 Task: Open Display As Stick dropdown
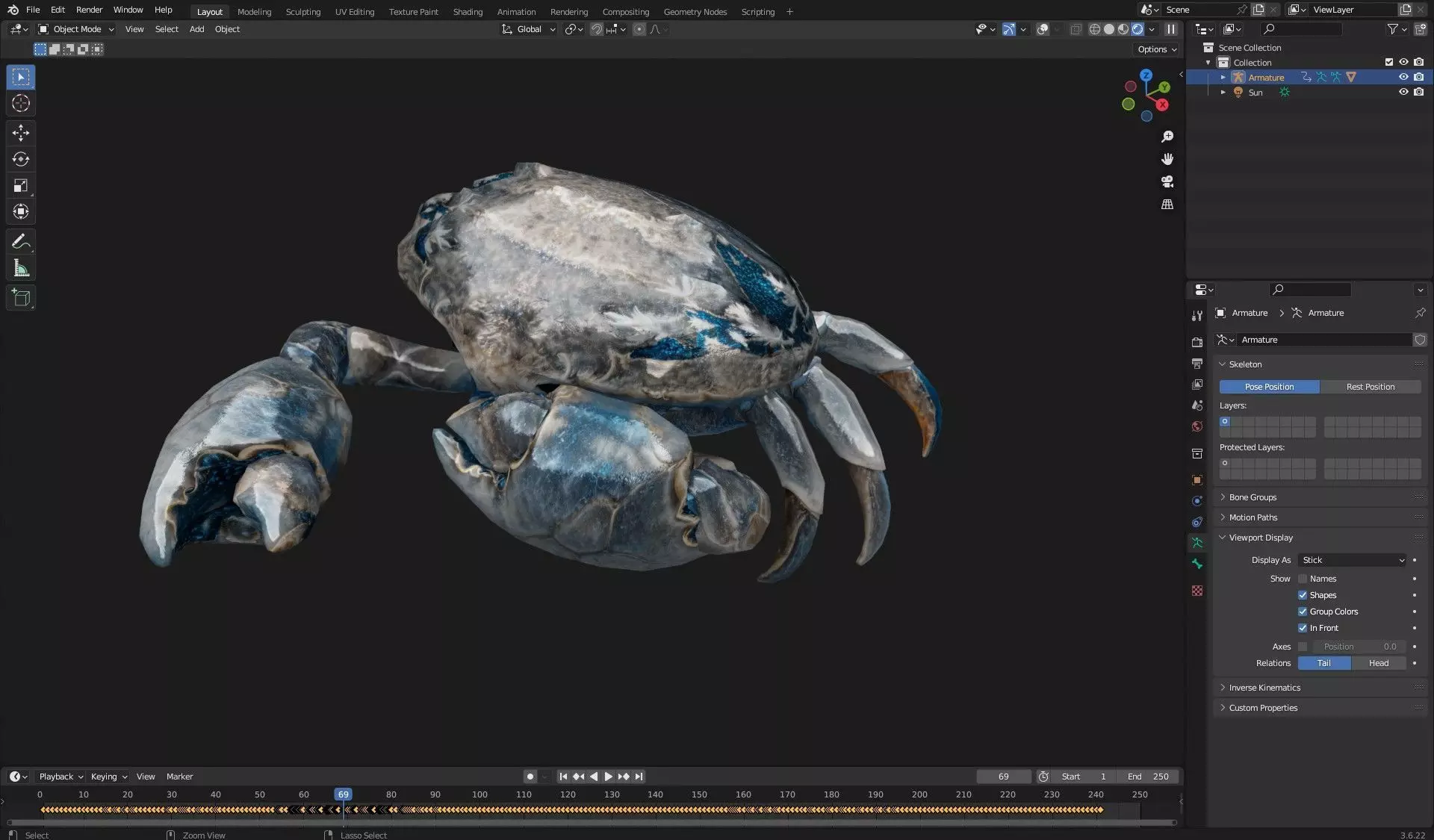(1352, 560)
